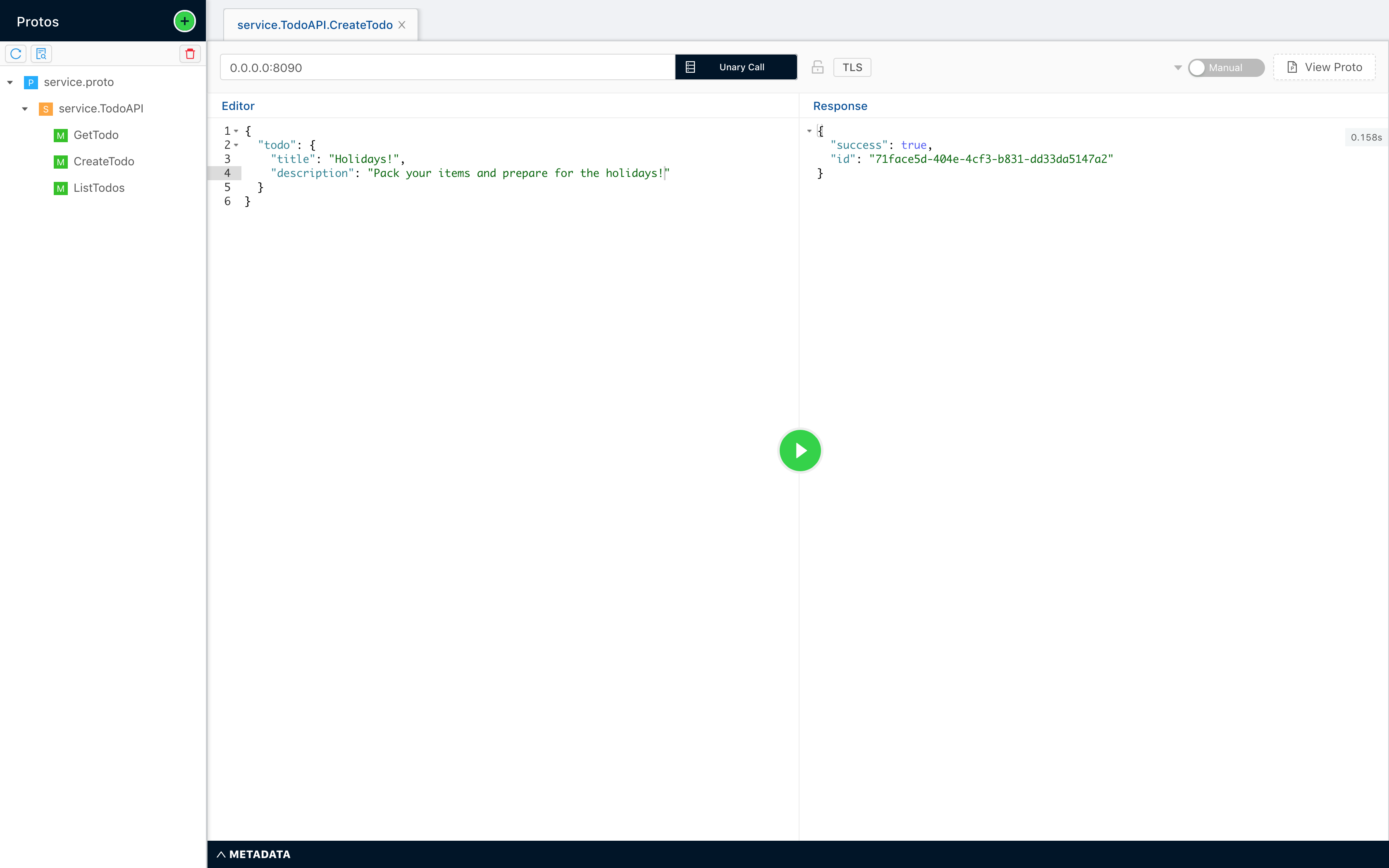Click line number 4 in gutter
Viewport: 1389px width, 868px height.
pos(227,173)
